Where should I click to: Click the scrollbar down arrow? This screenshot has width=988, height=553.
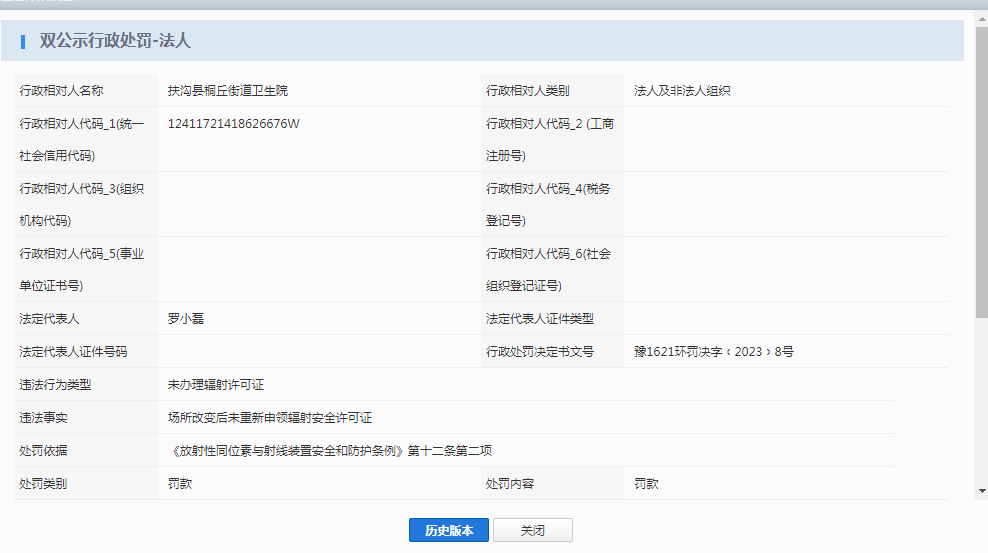click(982, 491)
